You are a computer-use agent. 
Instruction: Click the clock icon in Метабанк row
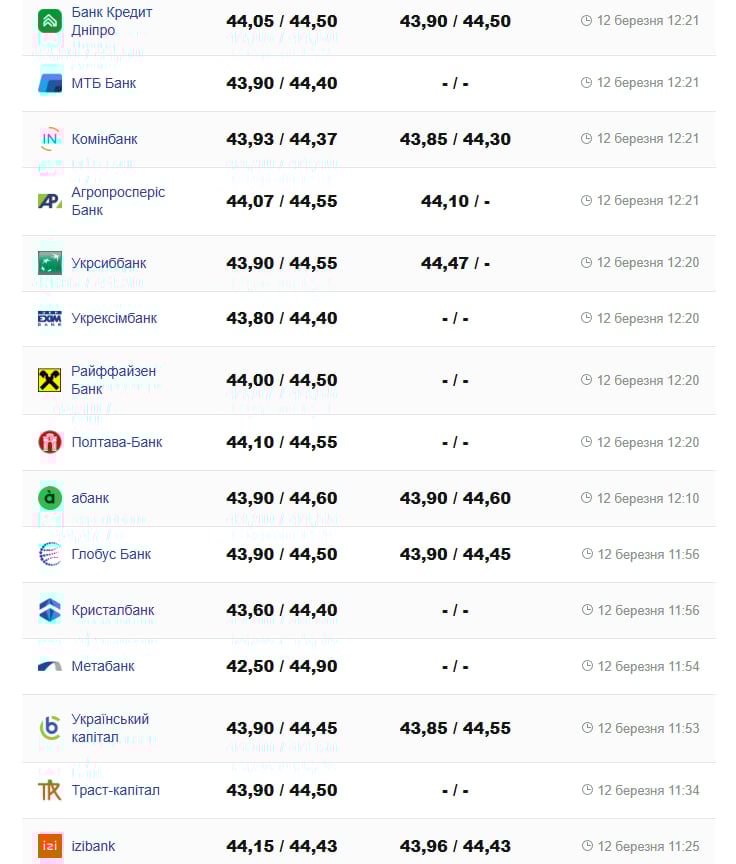[x=587, y=666]
